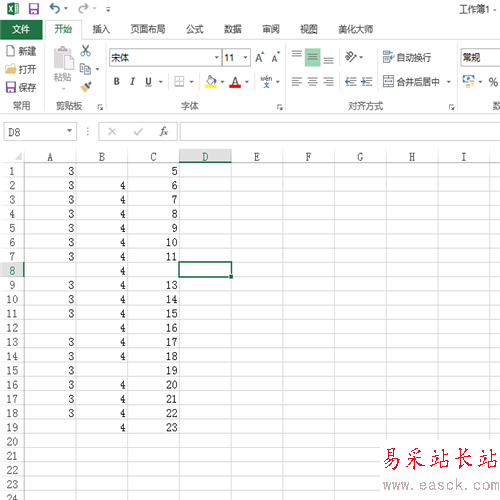The width and height of the screenshot is (500, 500).
Task: Select the Format Painter brush
Action: tap(86, 87)
